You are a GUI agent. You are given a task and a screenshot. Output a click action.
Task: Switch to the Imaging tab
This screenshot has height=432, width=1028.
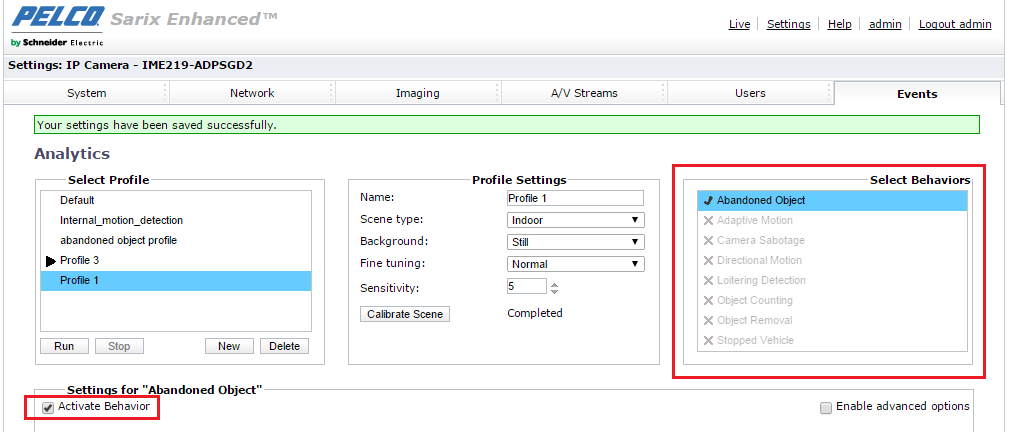(x=417, y=93)
